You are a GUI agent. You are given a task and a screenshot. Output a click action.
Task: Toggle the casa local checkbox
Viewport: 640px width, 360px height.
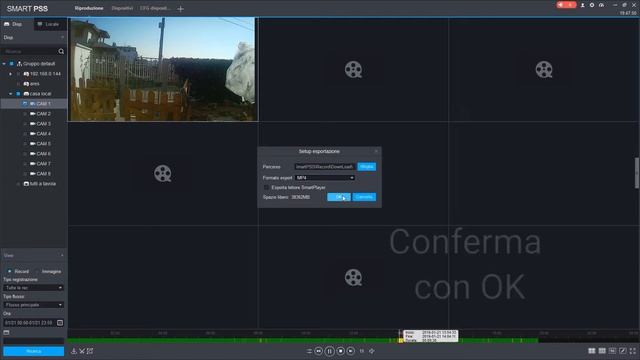point(18,94)
